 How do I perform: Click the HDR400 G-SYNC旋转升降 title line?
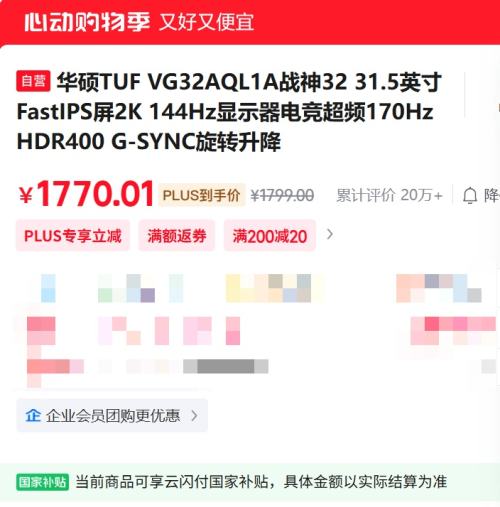click(x=149, y=142)
